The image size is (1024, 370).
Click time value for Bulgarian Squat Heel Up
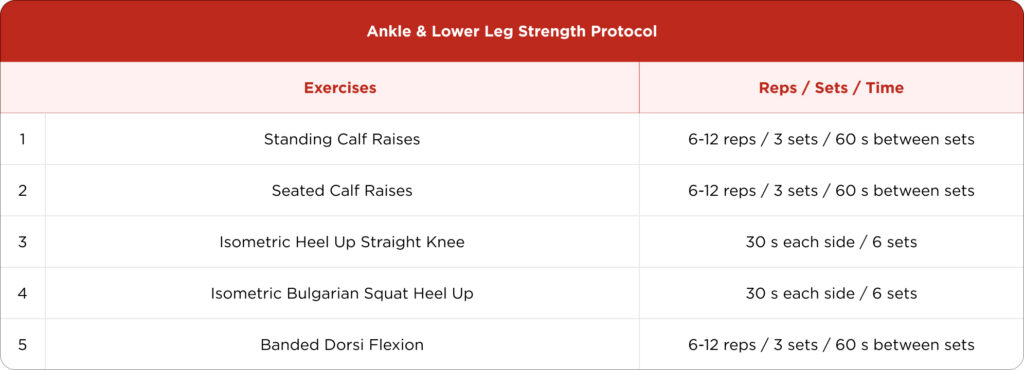(x=831, y=294)
